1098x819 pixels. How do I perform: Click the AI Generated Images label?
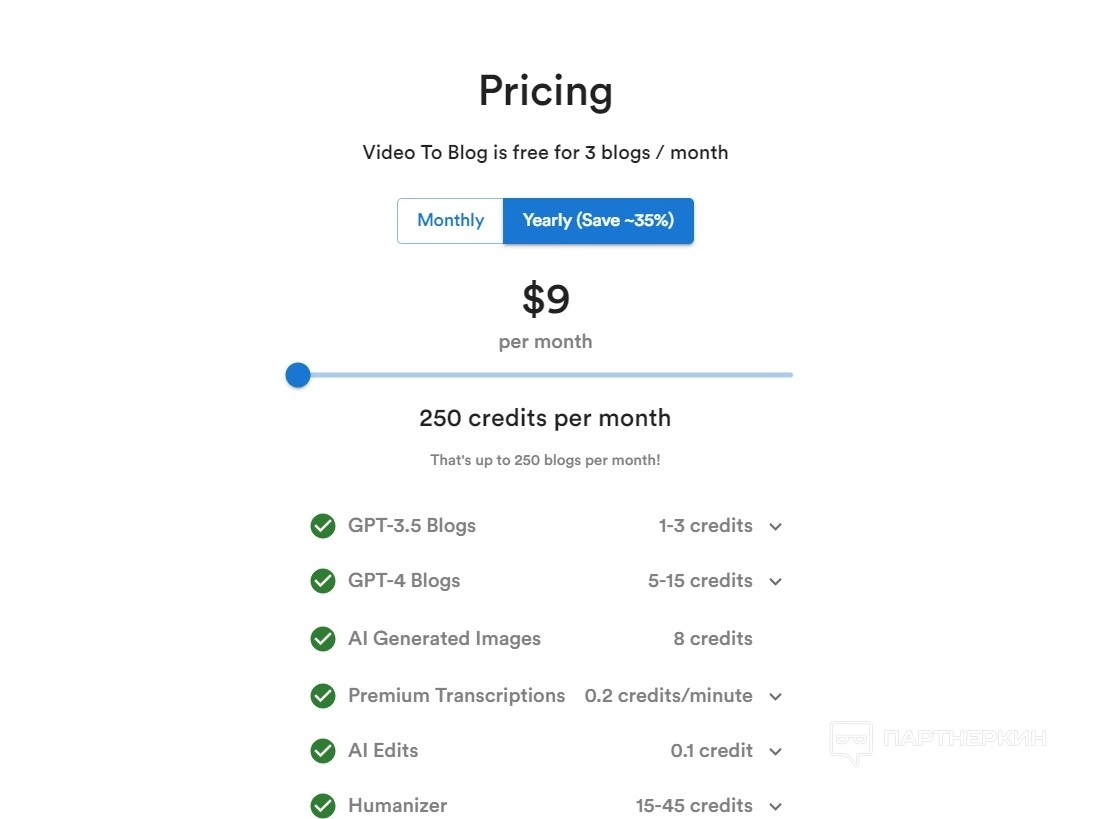click(x=444, y=639)
